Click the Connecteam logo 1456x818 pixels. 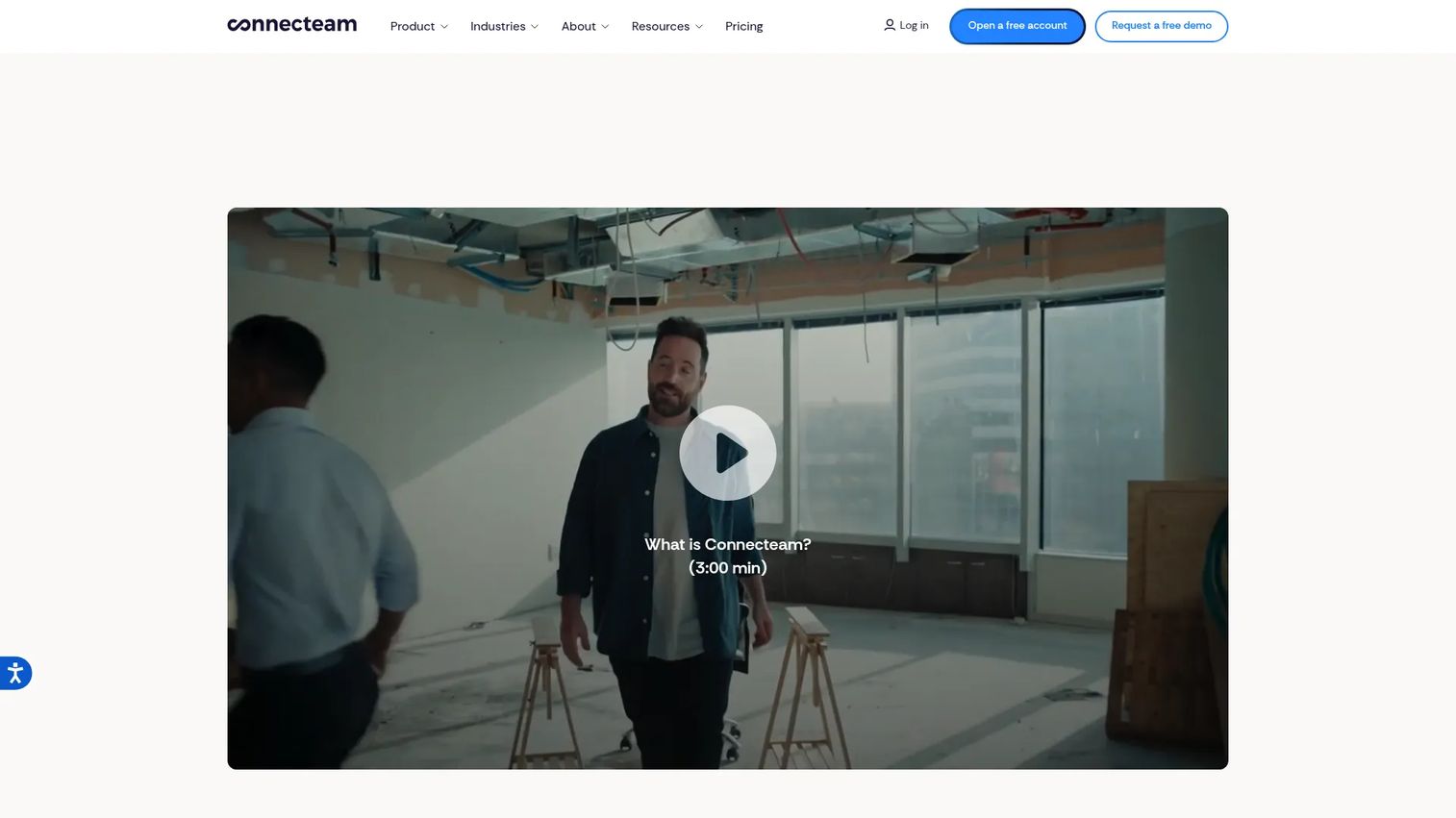click(291, 25)
